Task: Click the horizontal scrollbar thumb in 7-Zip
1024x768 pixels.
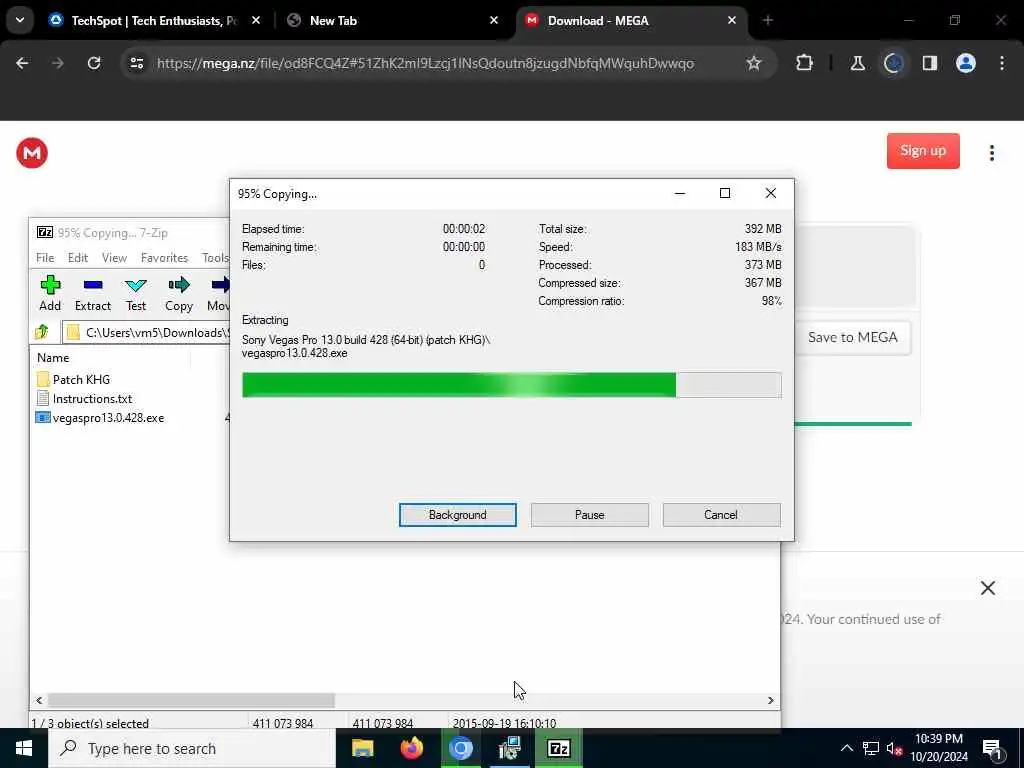Action: tap(191, 700)
